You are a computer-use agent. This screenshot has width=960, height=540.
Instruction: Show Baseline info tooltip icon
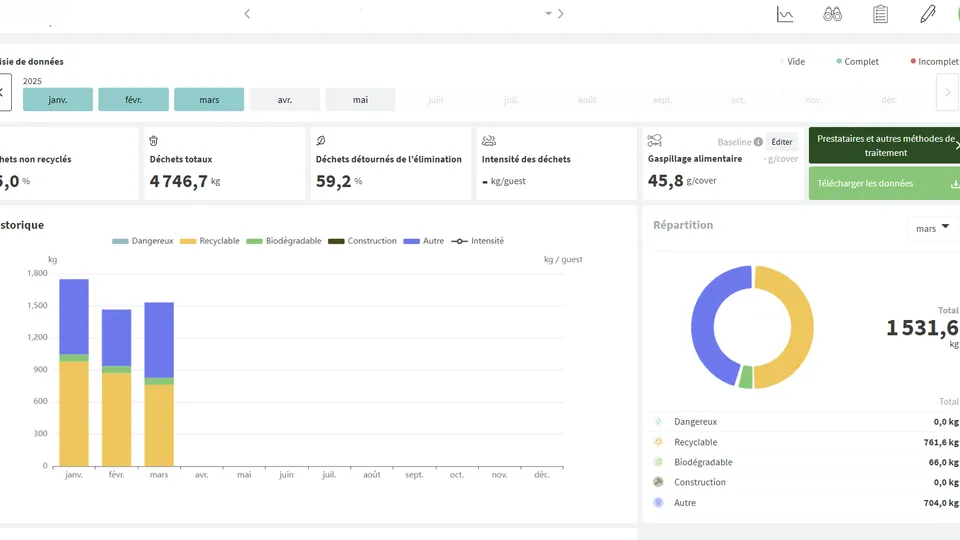[758, 141]
